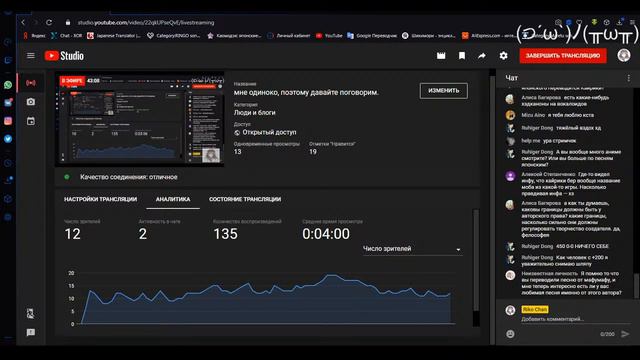640x360 pixels.
Task: Expand the Число зрителей metric dropdown
Action: [x=412, y=249]
